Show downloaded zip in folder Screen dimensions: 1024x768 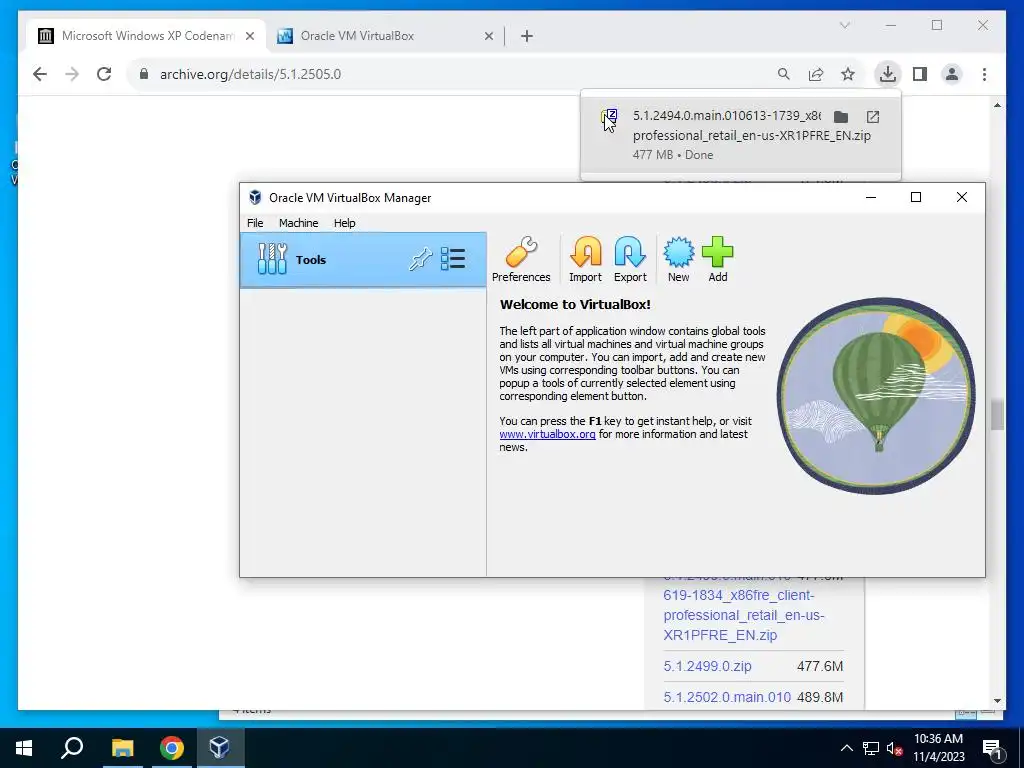(841, 117)
